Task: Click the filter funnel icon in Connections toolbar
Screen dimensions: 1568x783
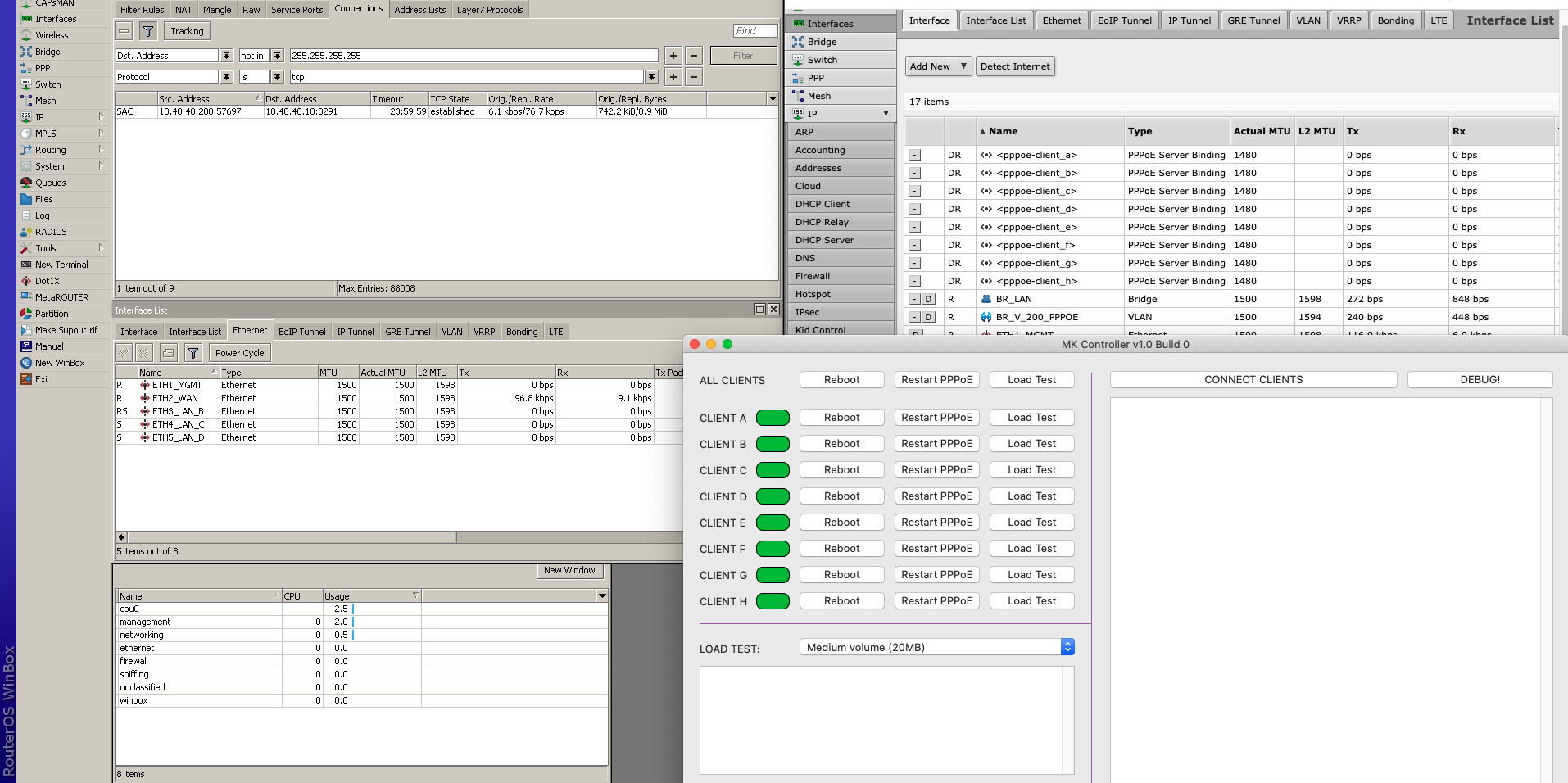Action: [x=148, y=31]
